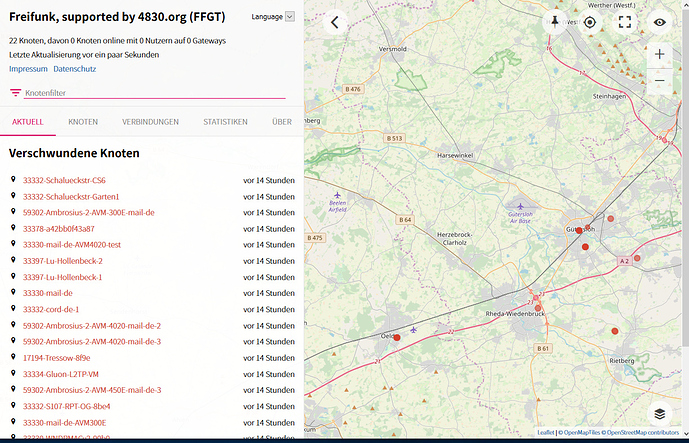Open the Über tab
The width and height of the screenshot is (689, 443).
click(282, 122)
